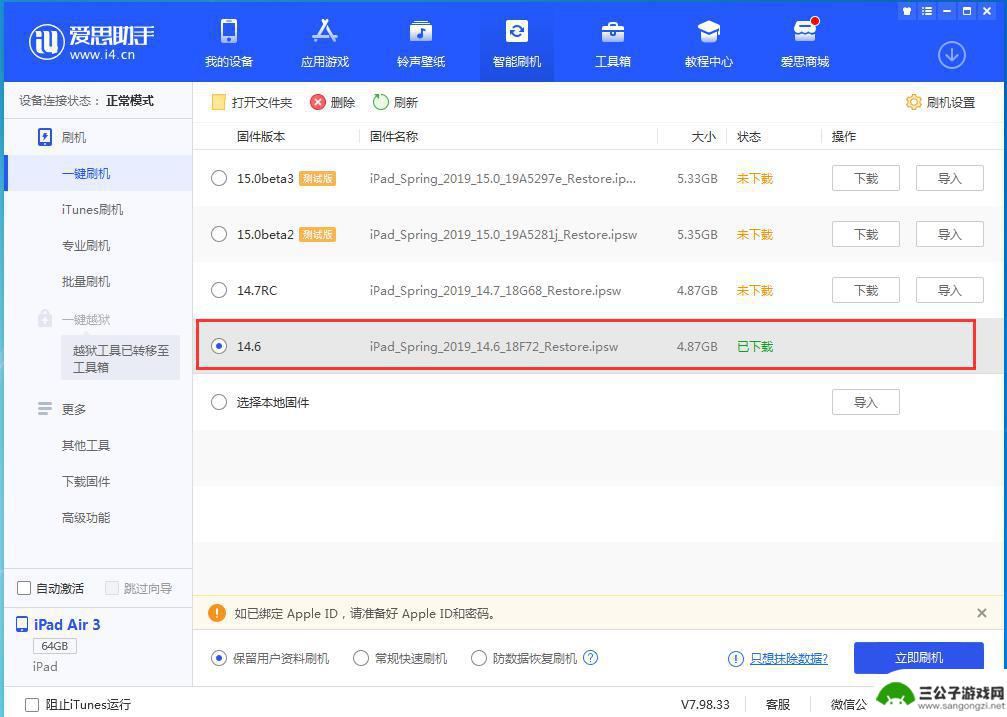The image size is (1007, 717).
Task: Click 下载 for 15.0beta2 firmware
Action: point(866,234)
